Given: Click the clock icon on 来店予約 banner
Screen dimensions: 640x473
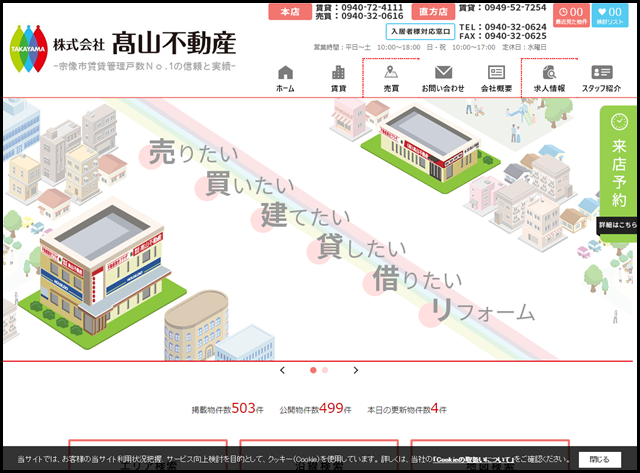Looking at the screenshot, I should tap(619, 122).
